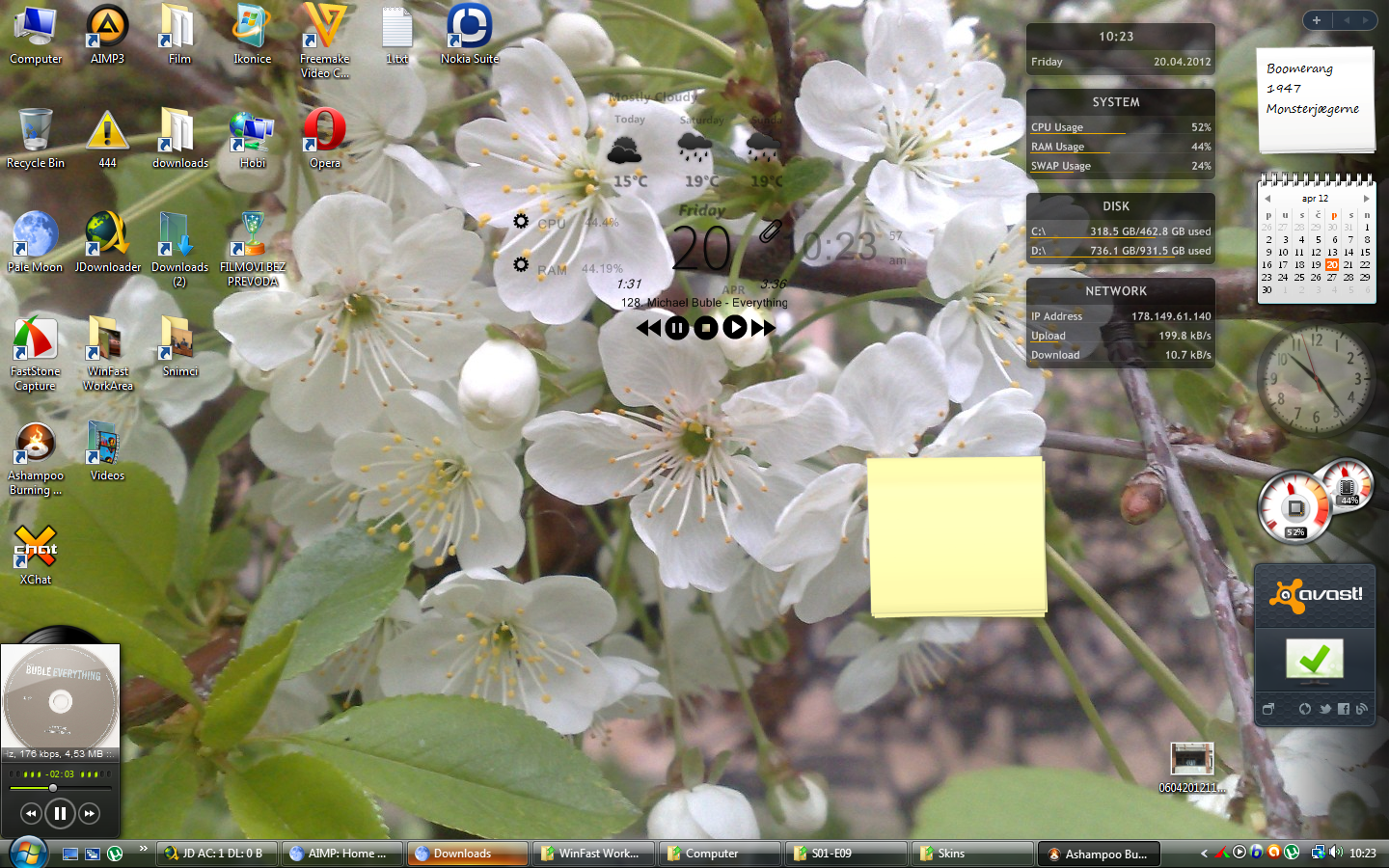The height and width of the screenshot is (868, 1389).
Task: Switch to WinFast WorkArea taskbar window
Action: (x=593, y=854)
